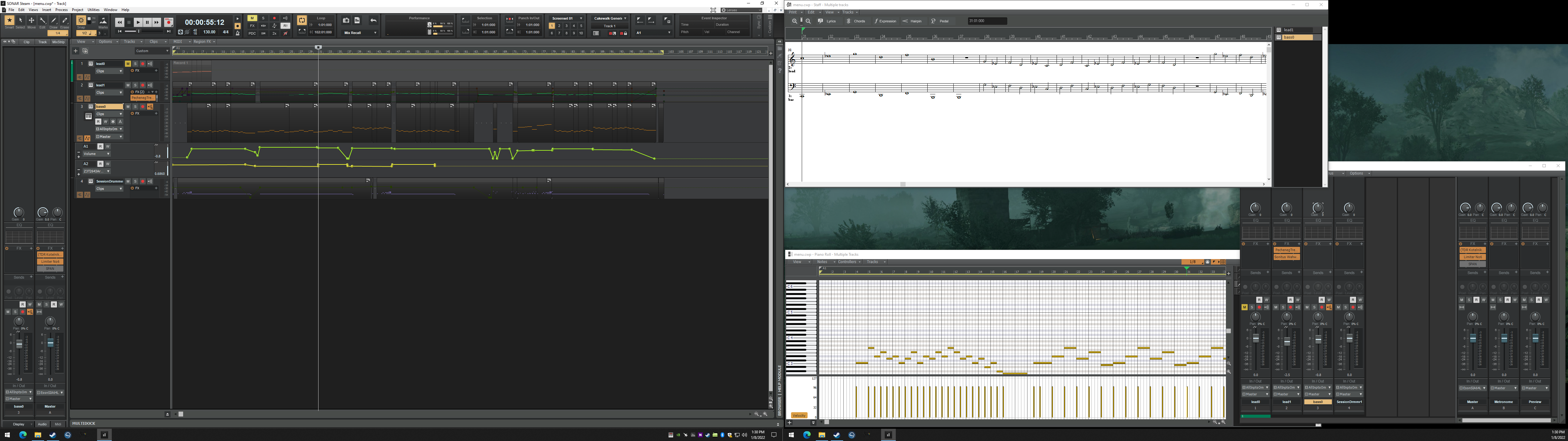Select the bass0 track name field

(109, 107)
